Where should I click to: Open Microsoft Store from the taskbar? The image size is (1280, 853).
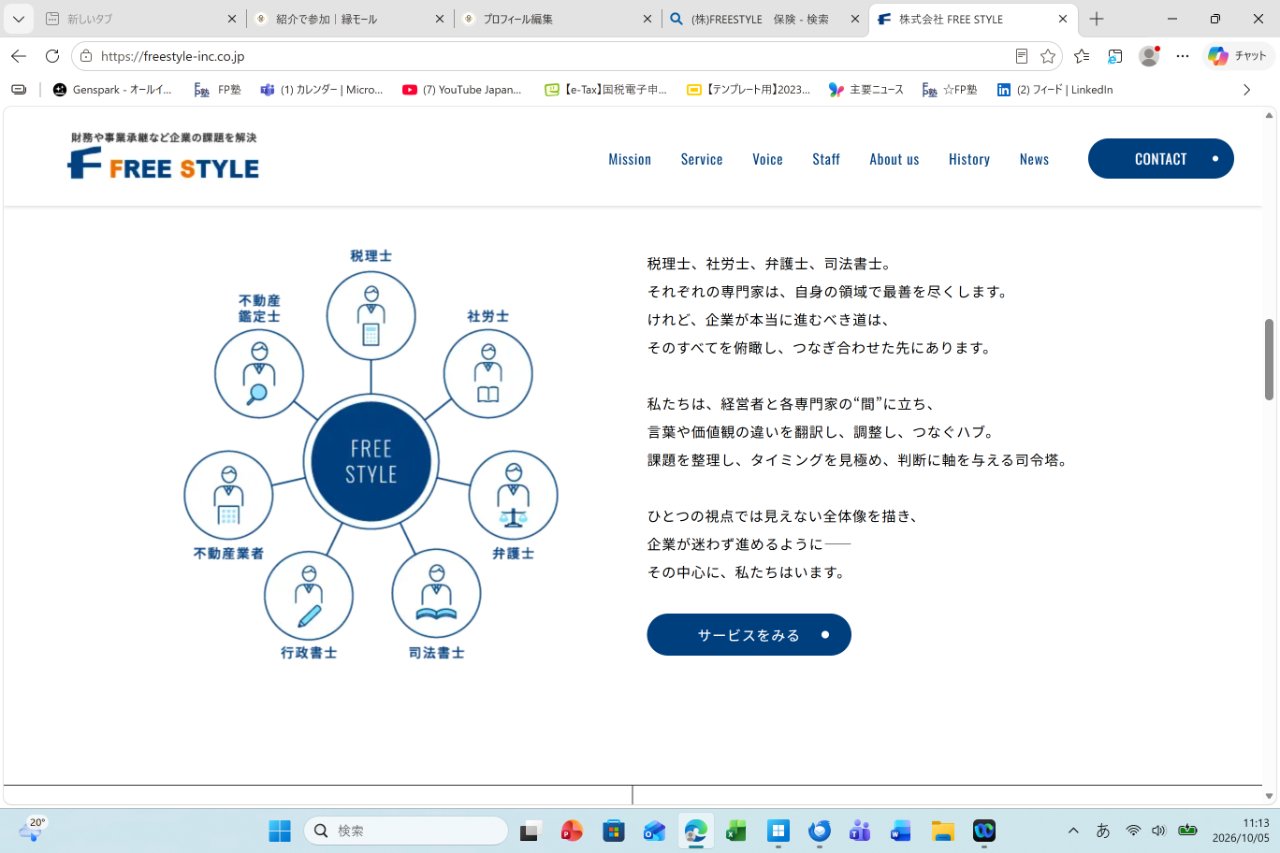click(x=613, y=831)
